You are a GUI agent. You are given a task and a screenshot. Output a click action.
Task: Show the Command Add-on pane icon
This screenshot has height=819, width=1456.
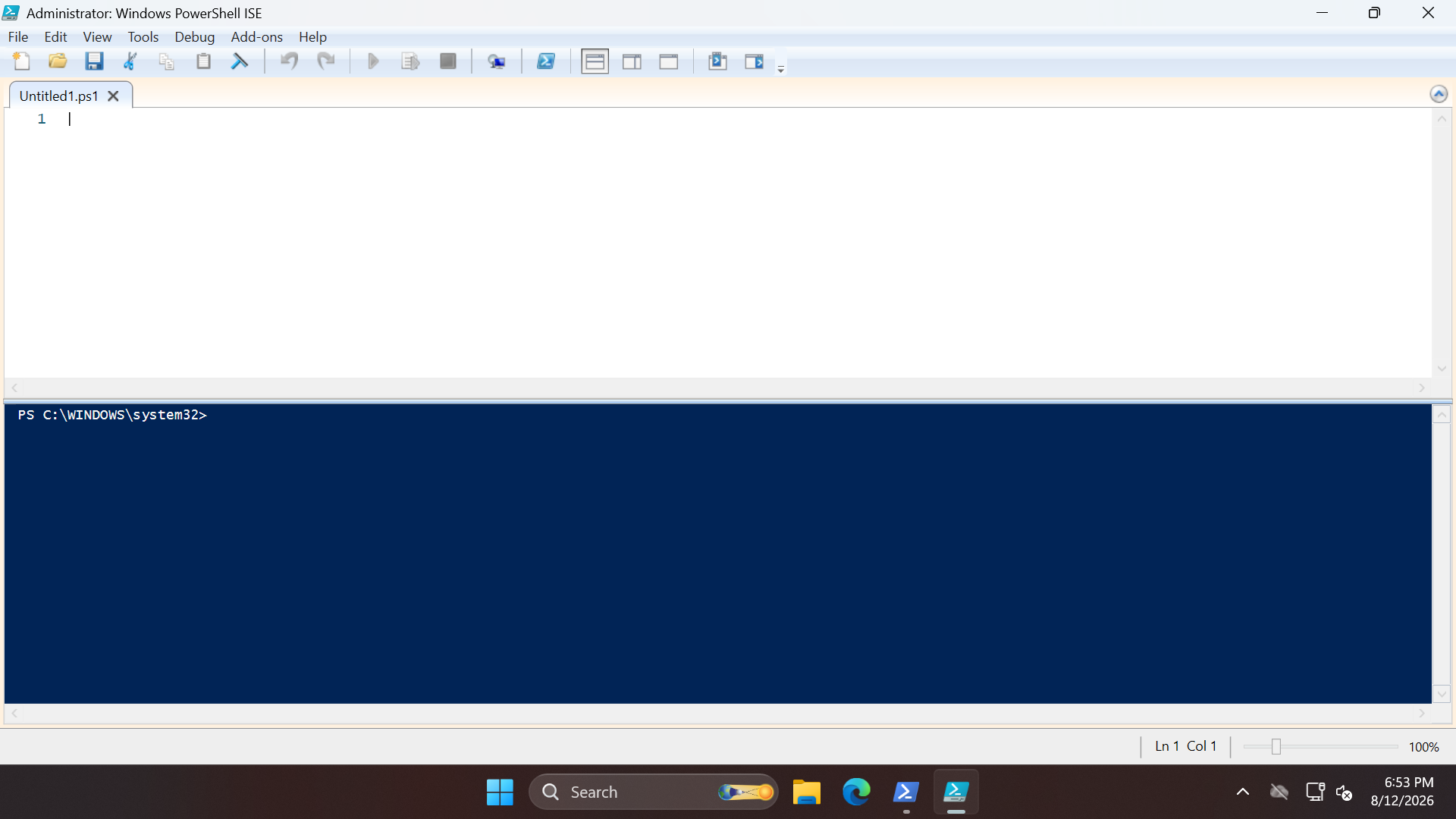click(x=755, y=61)
